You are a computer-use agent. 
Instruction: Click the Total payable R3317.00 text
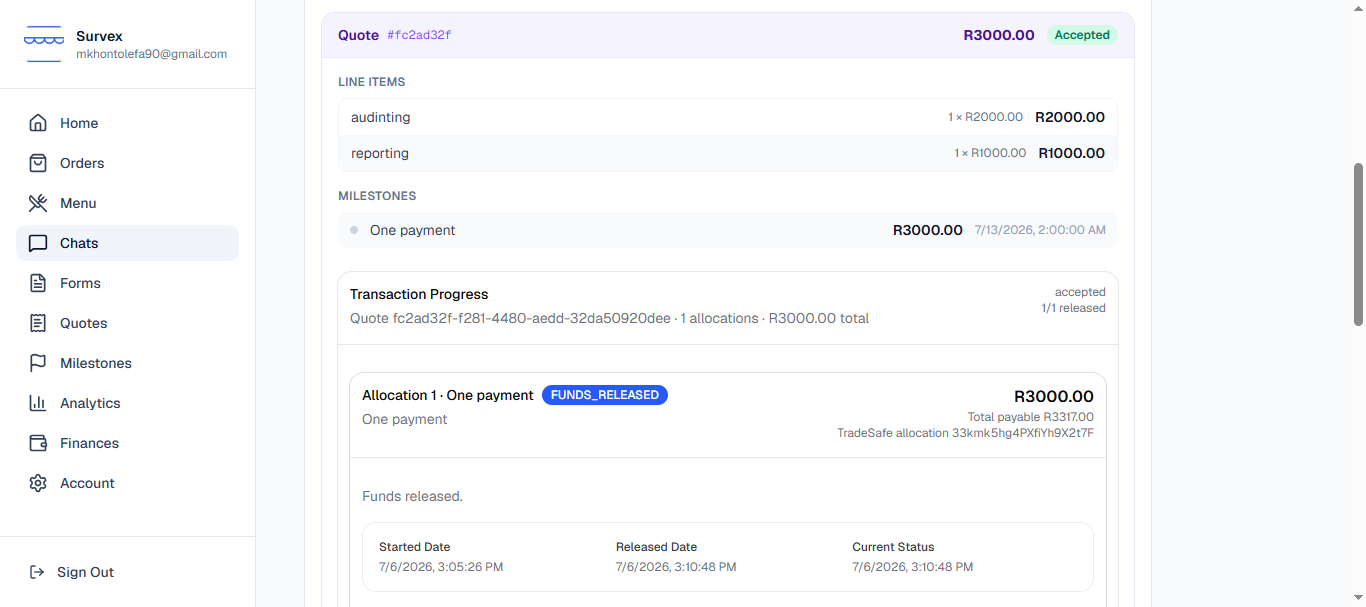tap(1031, 417)
